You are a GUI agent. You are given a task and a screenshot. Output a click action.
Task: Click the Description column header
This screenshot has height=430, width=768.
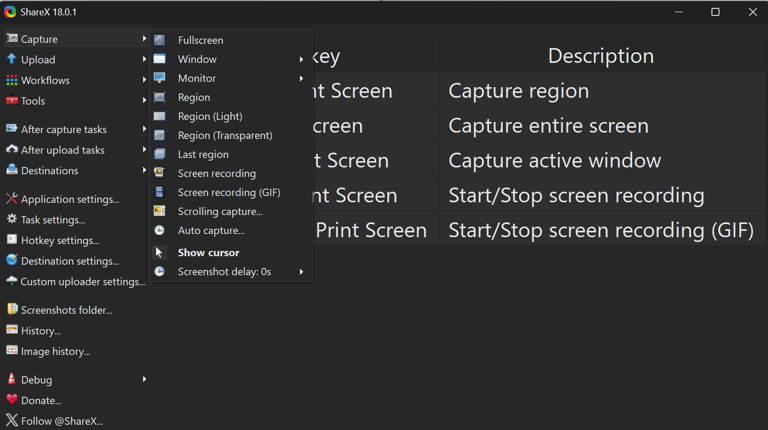[600, 56]
